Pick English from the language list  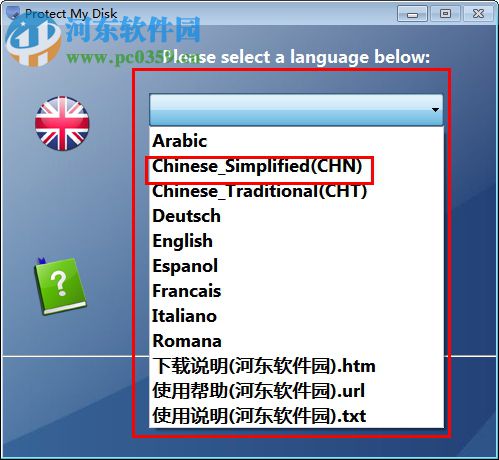coord(296,241)
